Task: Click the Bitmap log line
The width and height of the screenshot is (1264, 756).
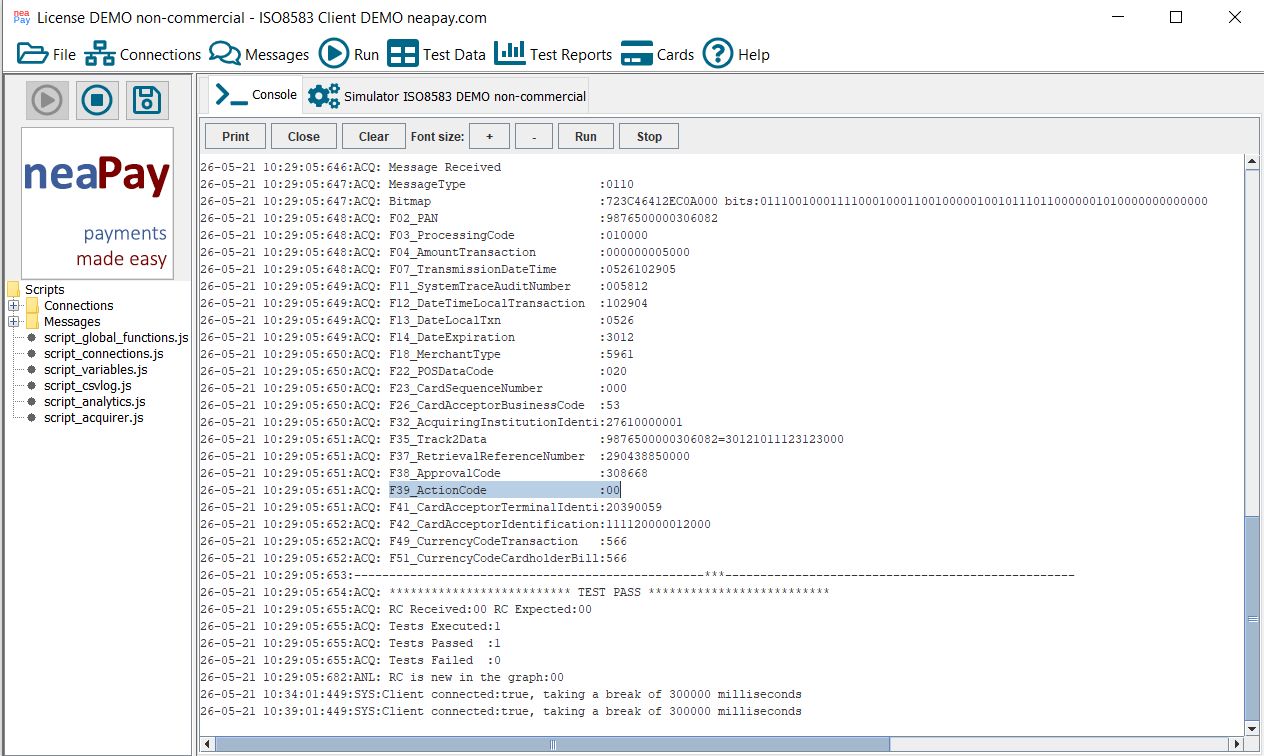Action: [x=704, y=201]
